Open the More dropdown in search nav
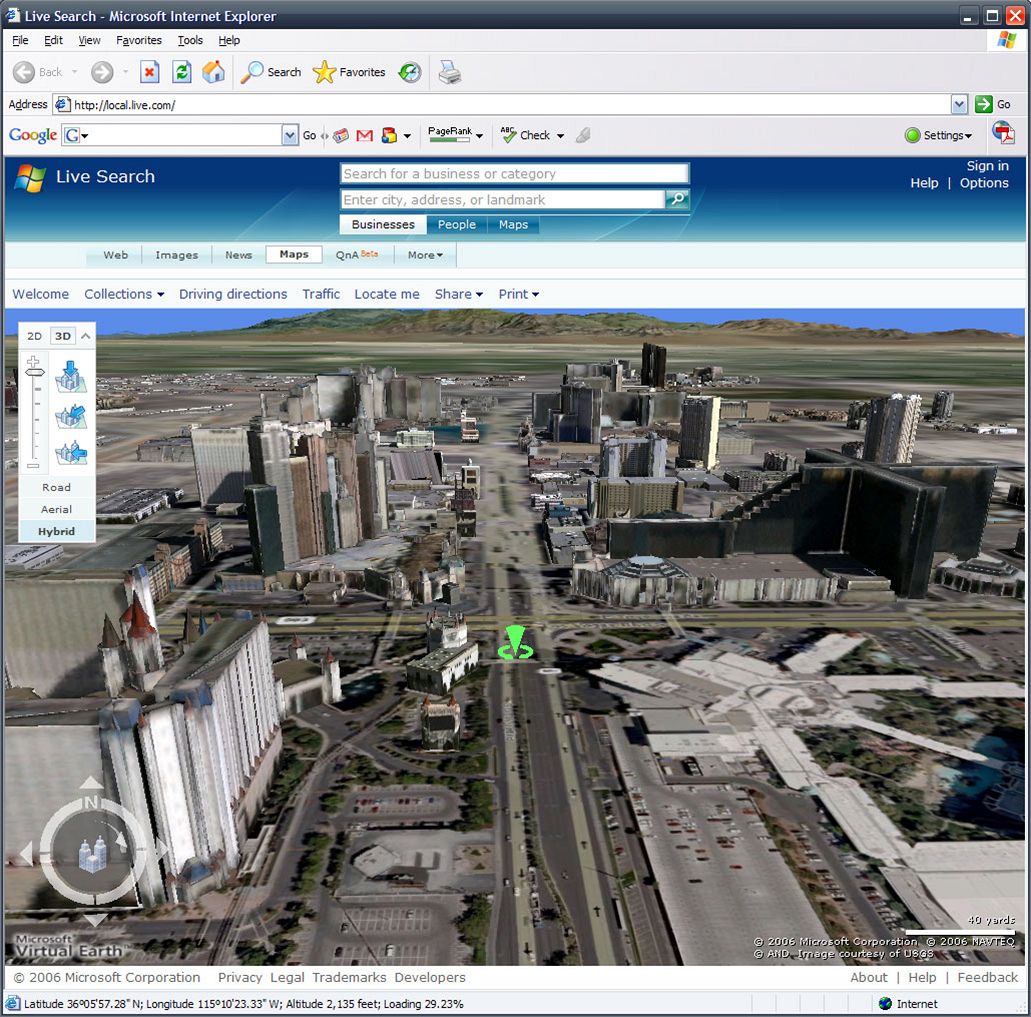Screen dimensions: 1031x1017 (x=425, y=255)
